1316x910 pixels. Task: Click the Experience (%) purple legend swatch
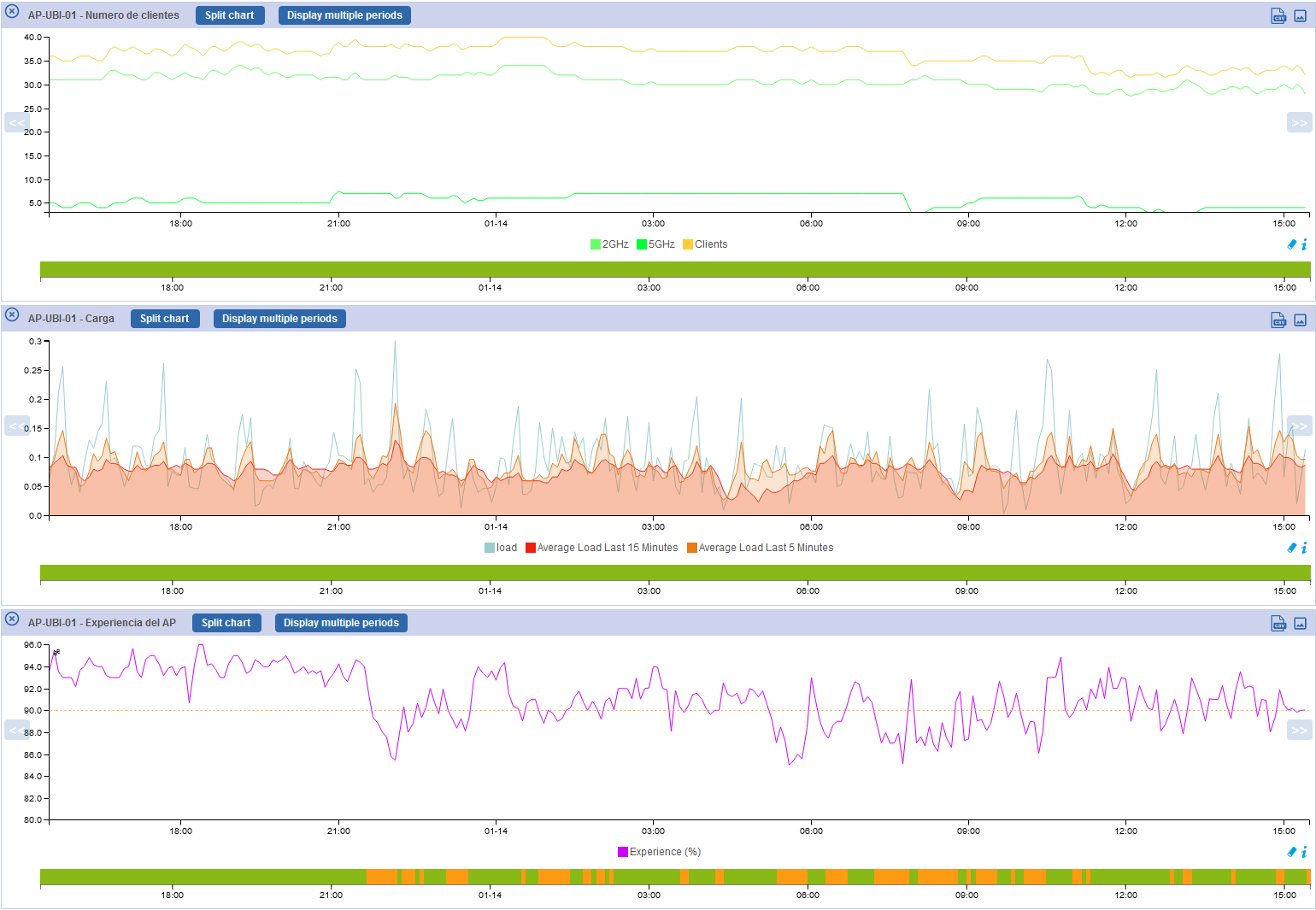click(623, 852)
